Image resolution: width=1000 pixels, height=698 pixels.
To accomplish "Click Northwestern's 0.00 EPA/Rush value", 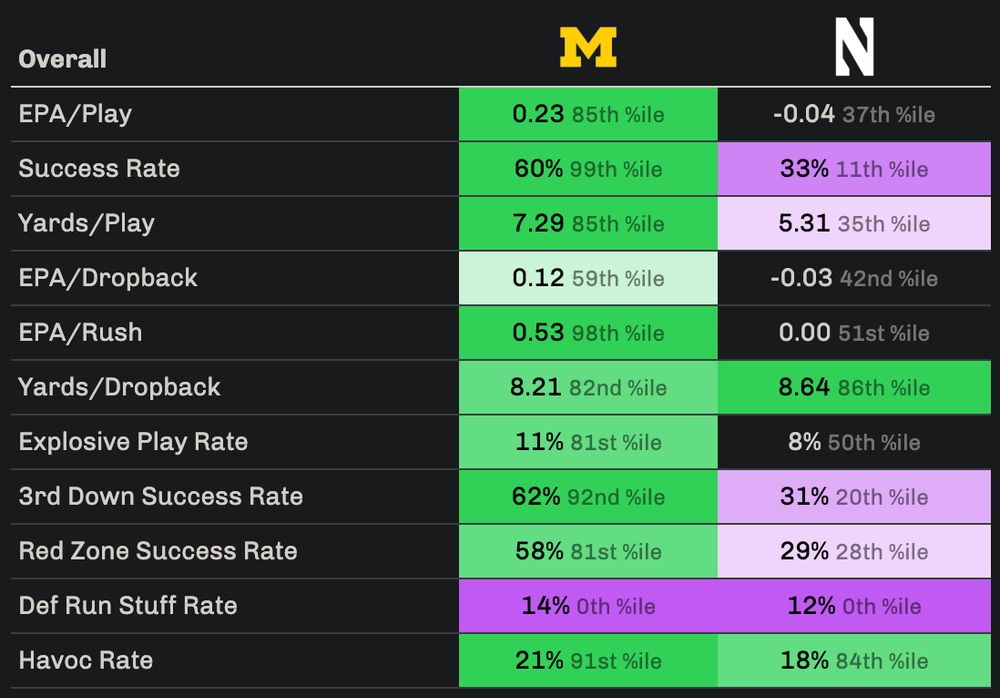I will coord(805,333).
